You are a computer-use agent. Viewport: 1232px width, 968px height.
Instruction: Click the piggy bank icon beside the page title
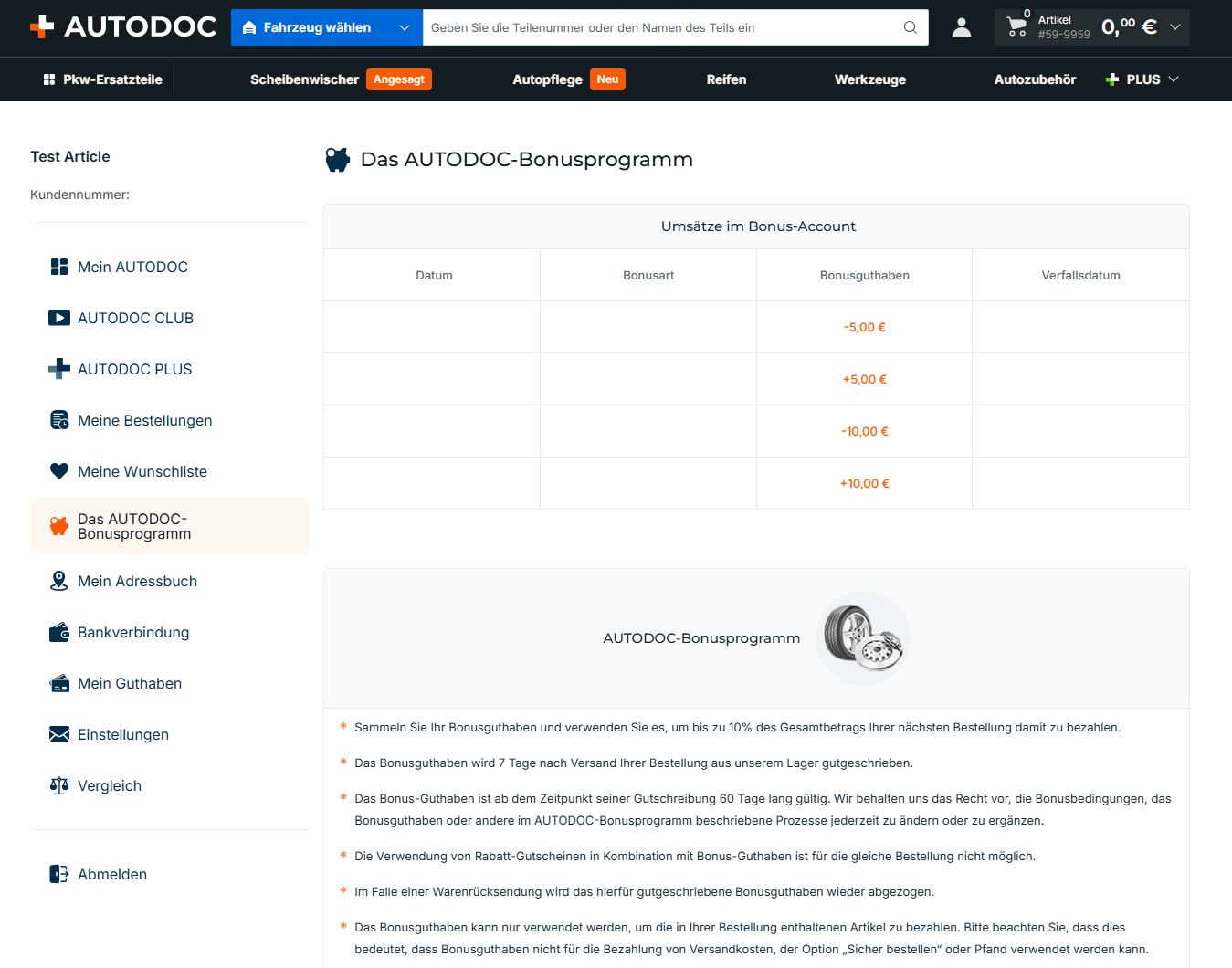click(338, 160)
